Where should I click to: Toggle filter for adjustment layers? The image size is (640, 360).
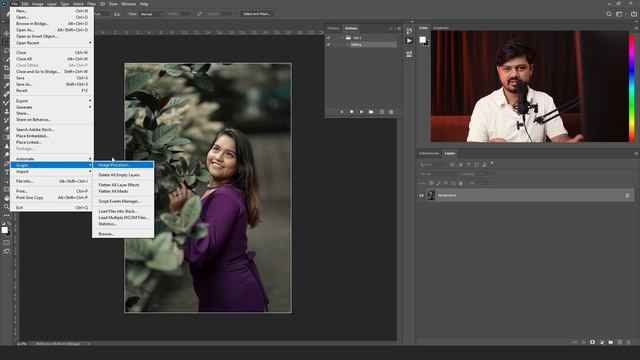coord(460,164)
